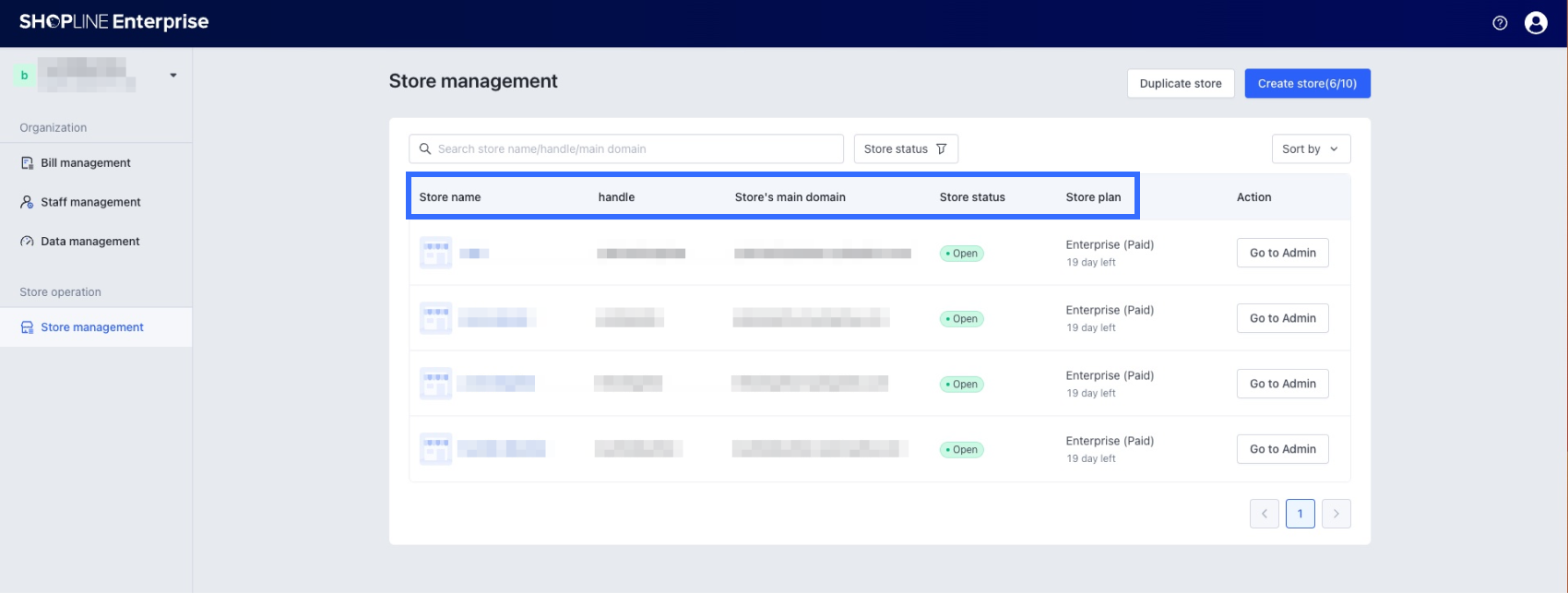Click the Duplicate store button
1568x593 pixels.
pyautogui.click(x=1181, y=83)
